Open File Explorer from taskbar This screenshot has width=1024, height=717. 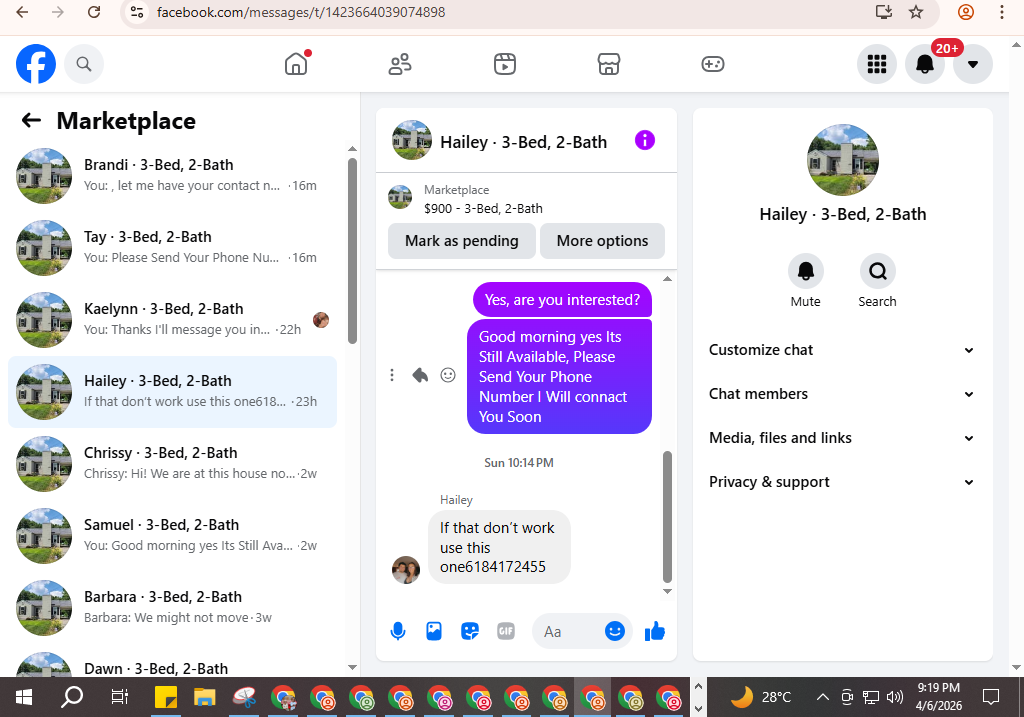(204, 697)
